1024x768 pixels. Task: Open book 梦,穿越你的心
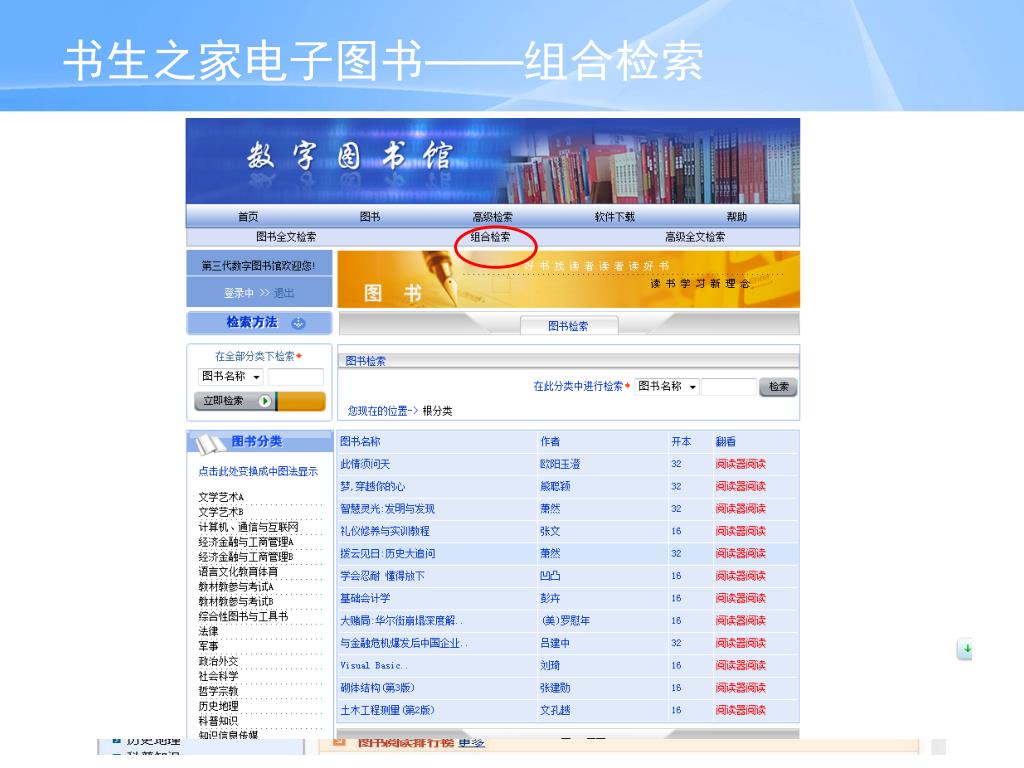pyautogui.click(x=372, y=486)
